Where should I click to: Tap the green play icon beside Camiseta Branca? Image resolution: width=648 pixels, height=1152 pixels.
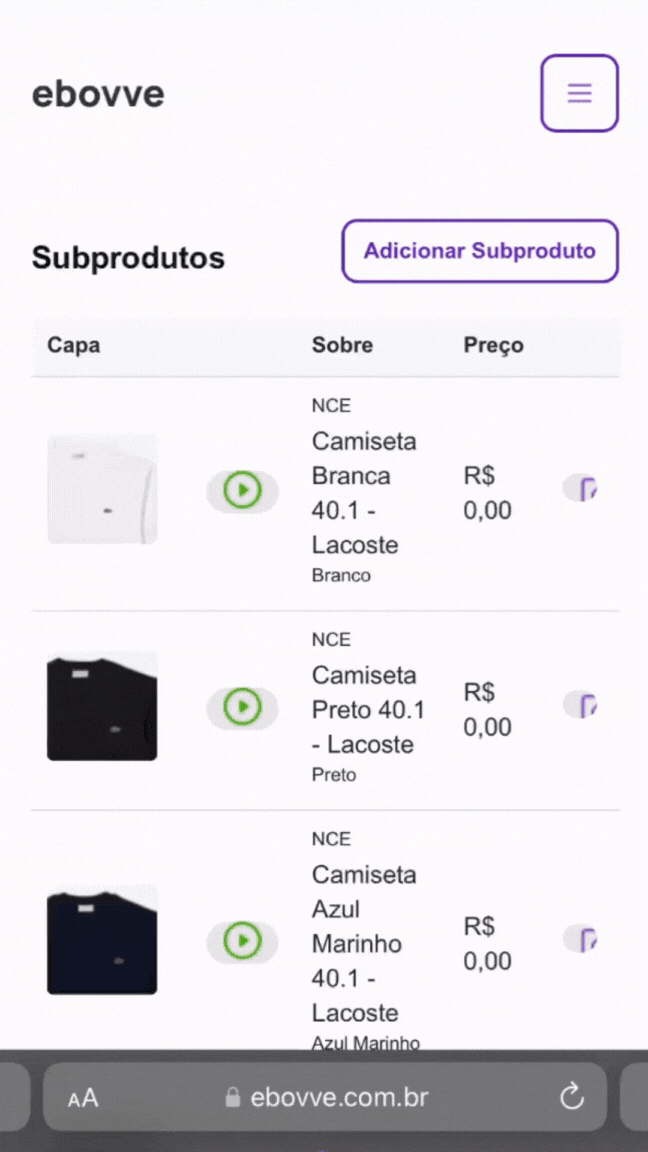(x=242, y=490)
